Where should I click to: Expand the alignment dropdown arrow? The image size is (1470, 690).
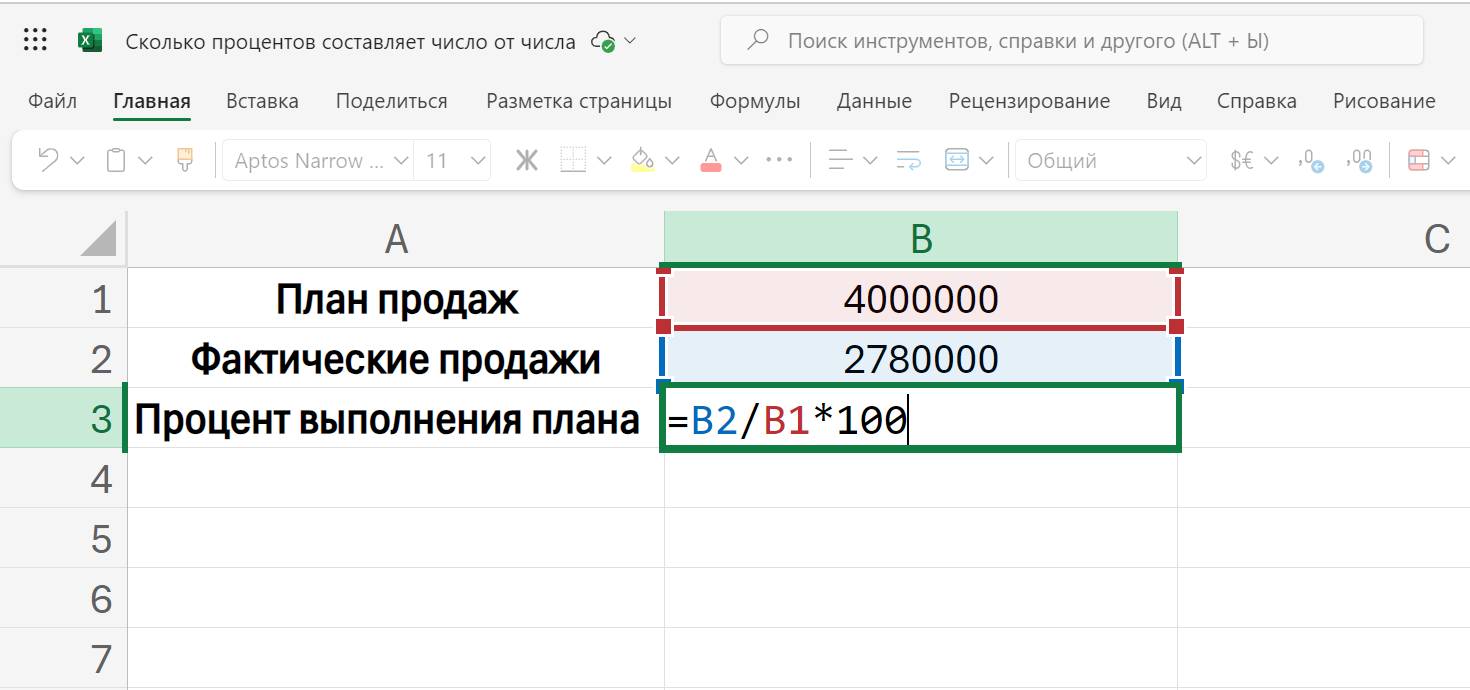[x=870, y=160]
